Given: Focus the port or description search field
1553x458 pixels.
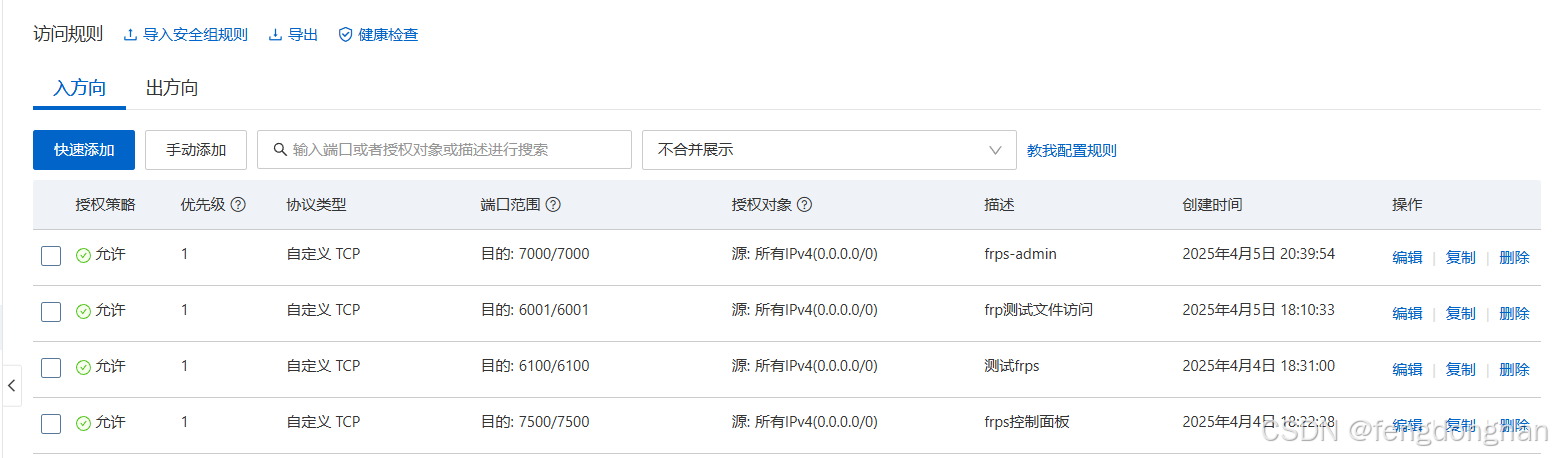Looking at the screenshot, I should pyautogui.click(x=444, y=150).
